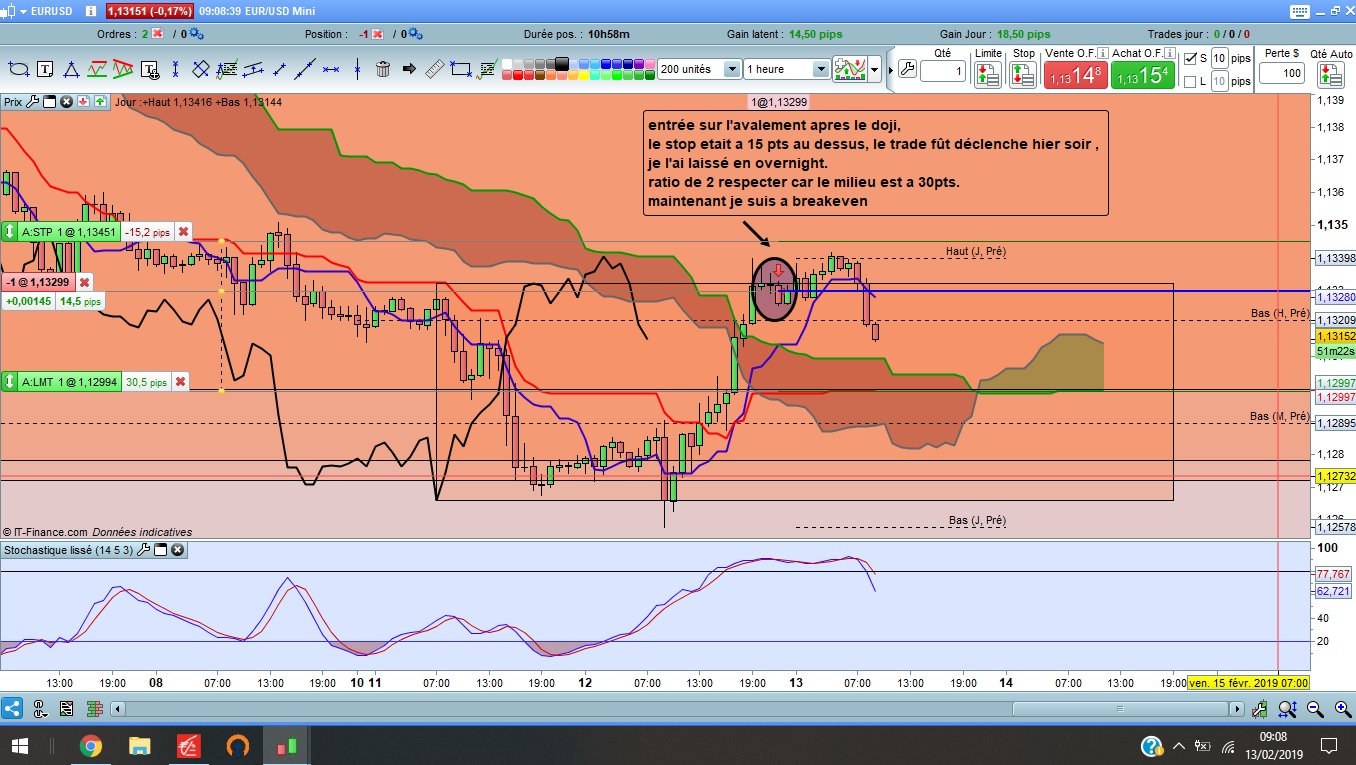Select the rectangle drawing tool
This screenshot has width=1356, height=765.
coord(460,69)
